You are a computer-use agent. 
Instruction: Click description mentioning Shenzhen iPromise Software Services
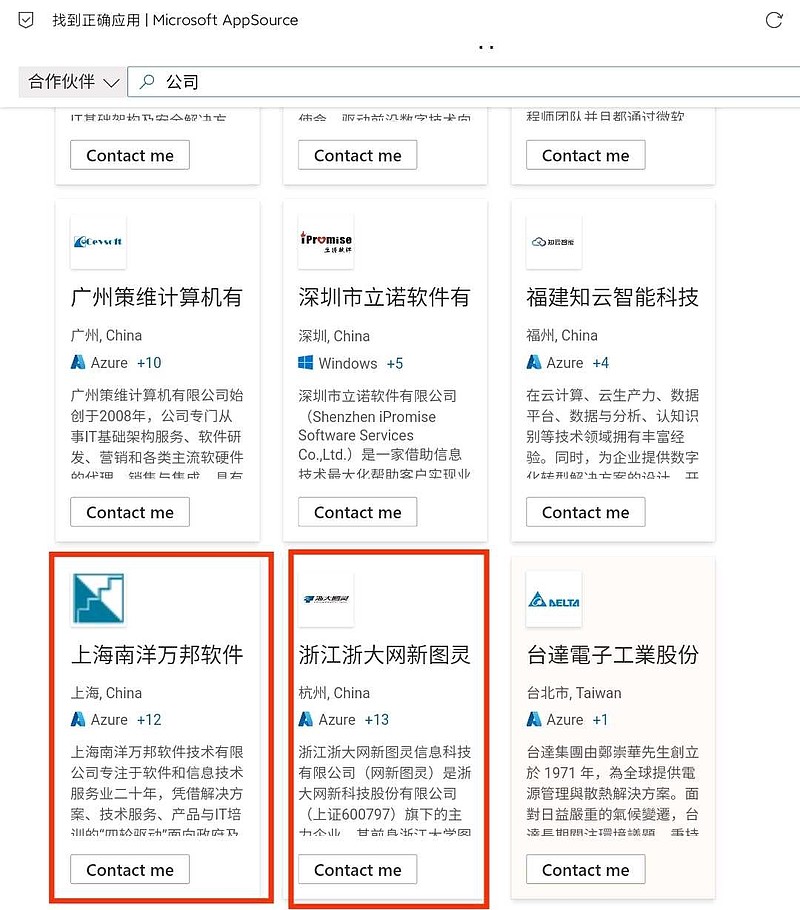click(384, 434)
